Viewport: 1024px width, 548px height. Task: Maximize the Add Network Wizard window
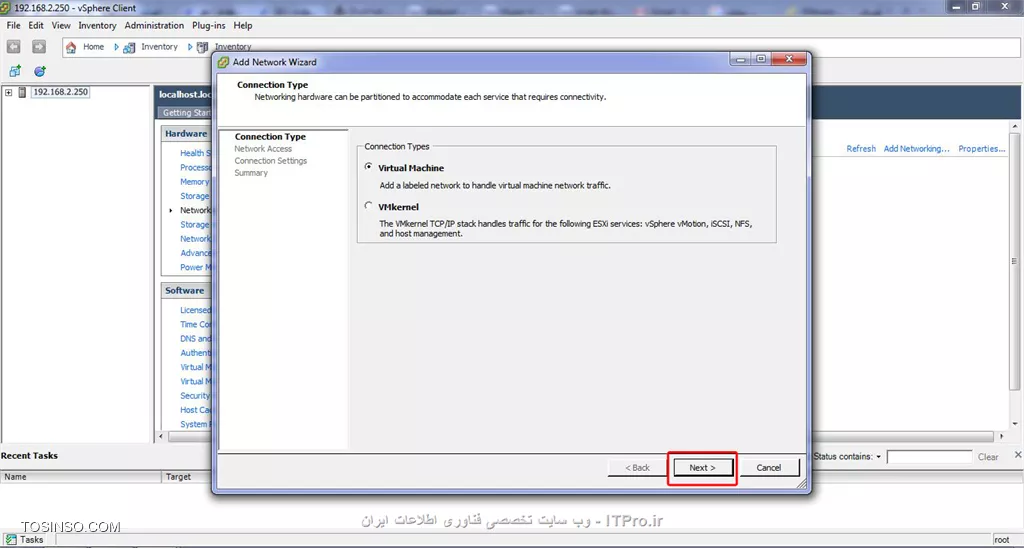pyautogui.click(x=761, y=59)
